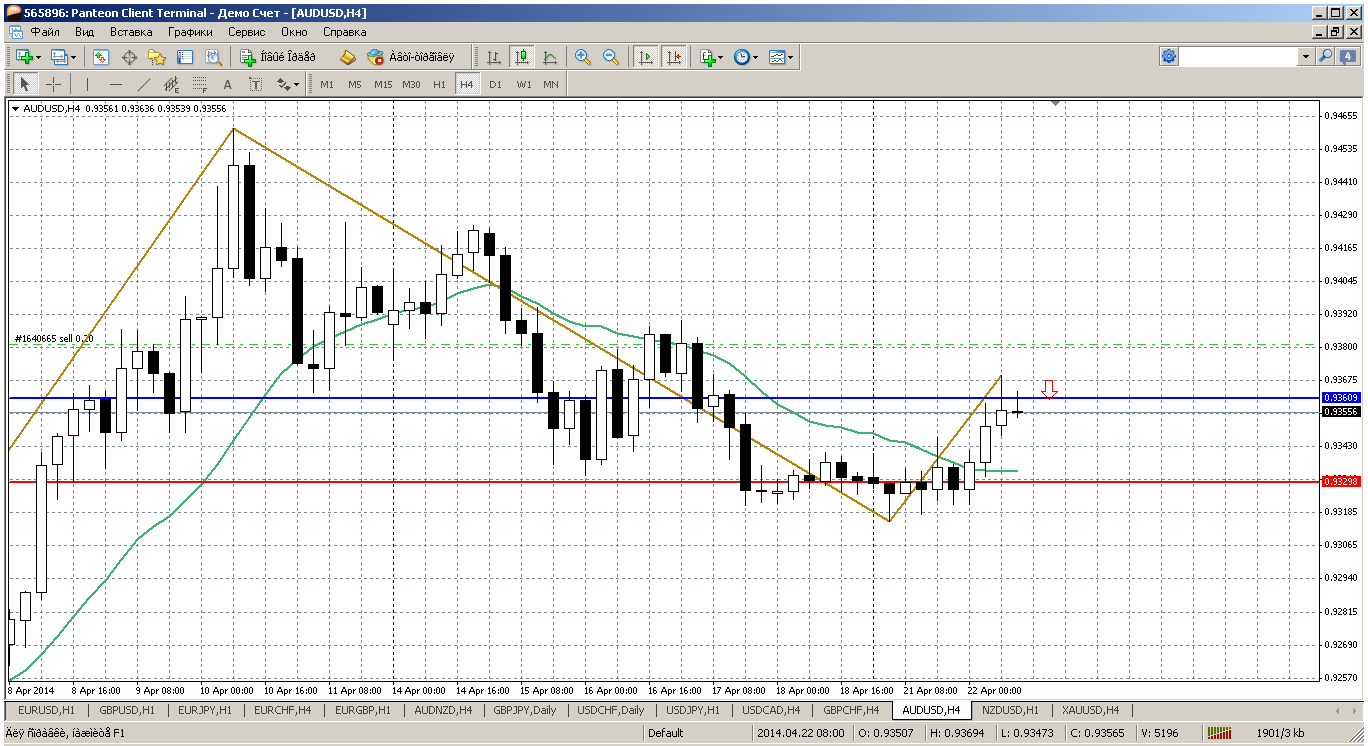Switch to D1 timeframe
This screenshot has height=746, width=1368.
coord(495,84)
